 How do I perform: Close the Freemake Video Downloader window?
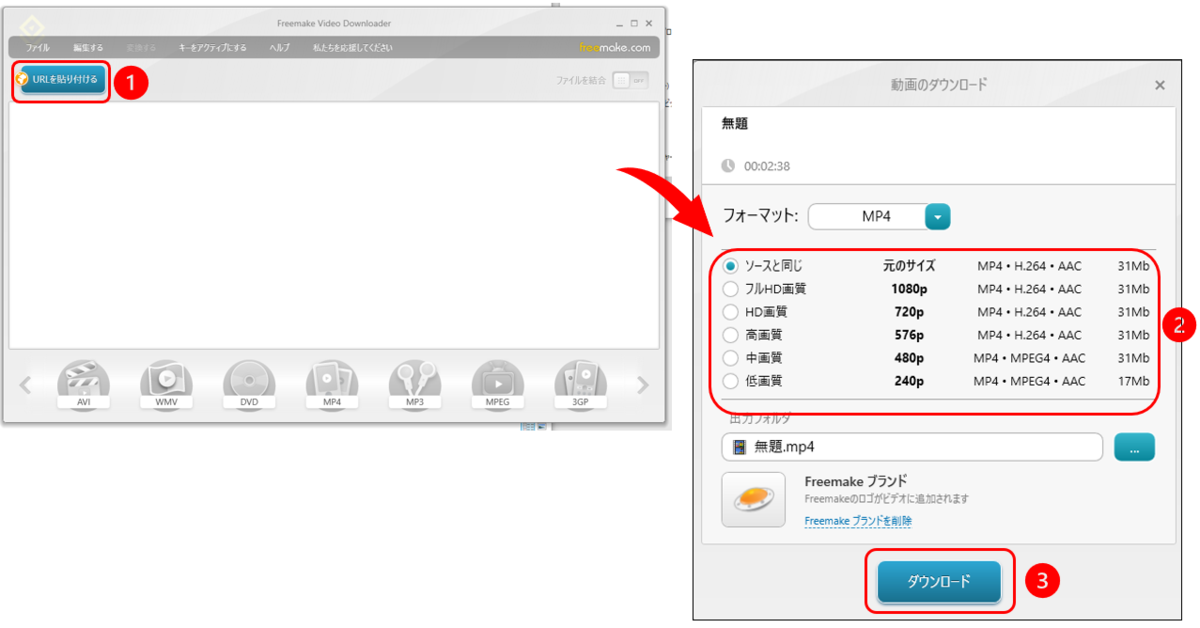pyautogui.click(x=650, y=22)
